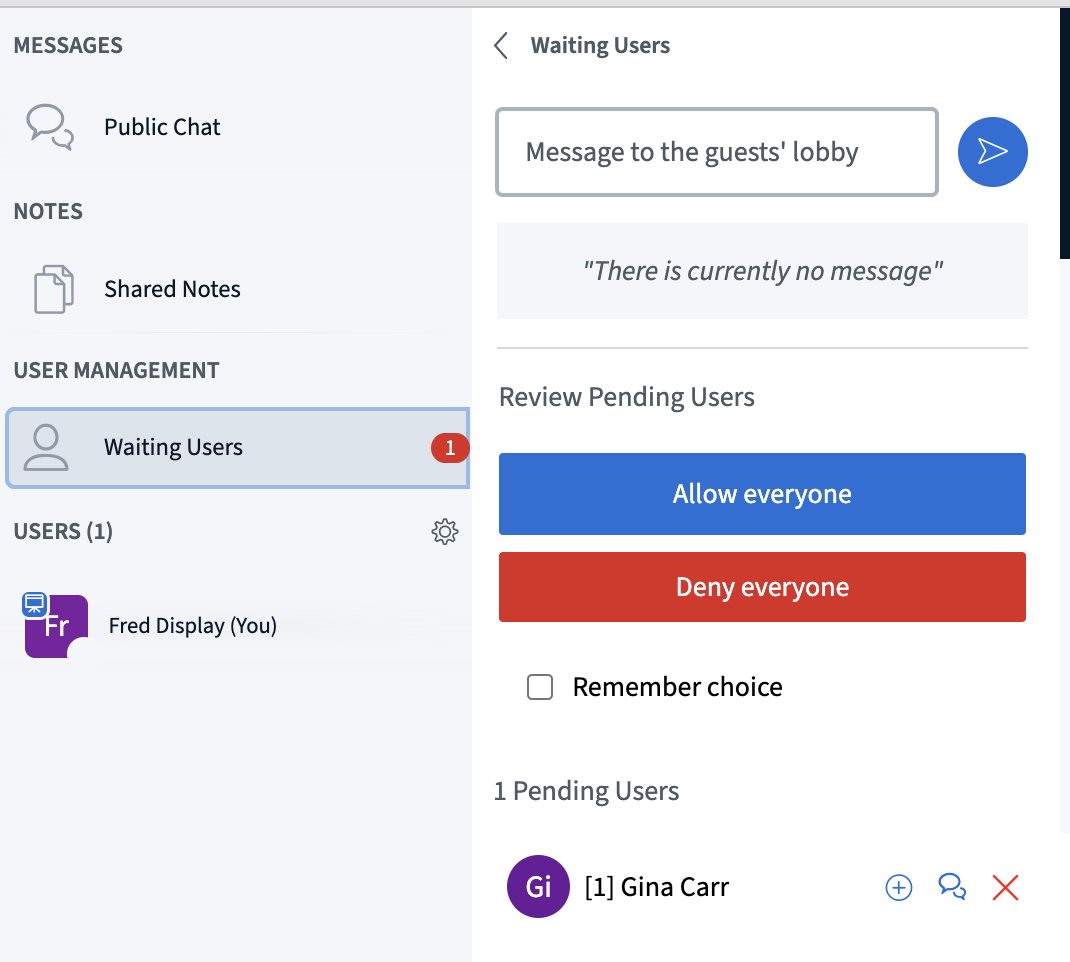Focus the guests' lobby message field
This screenshot has height=962, width=1070.
coord(717,151)
